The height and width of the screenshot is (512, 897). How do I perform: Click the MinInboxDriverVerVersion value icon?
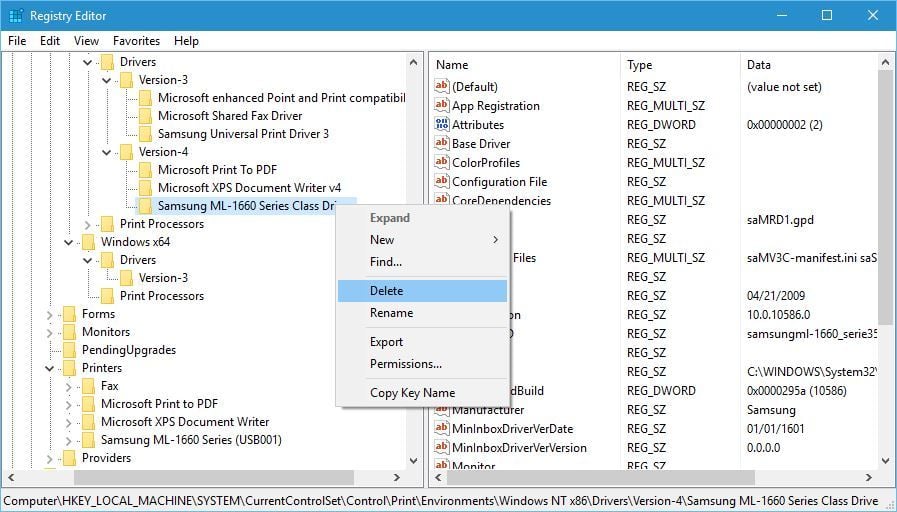[x=442, y=446]
